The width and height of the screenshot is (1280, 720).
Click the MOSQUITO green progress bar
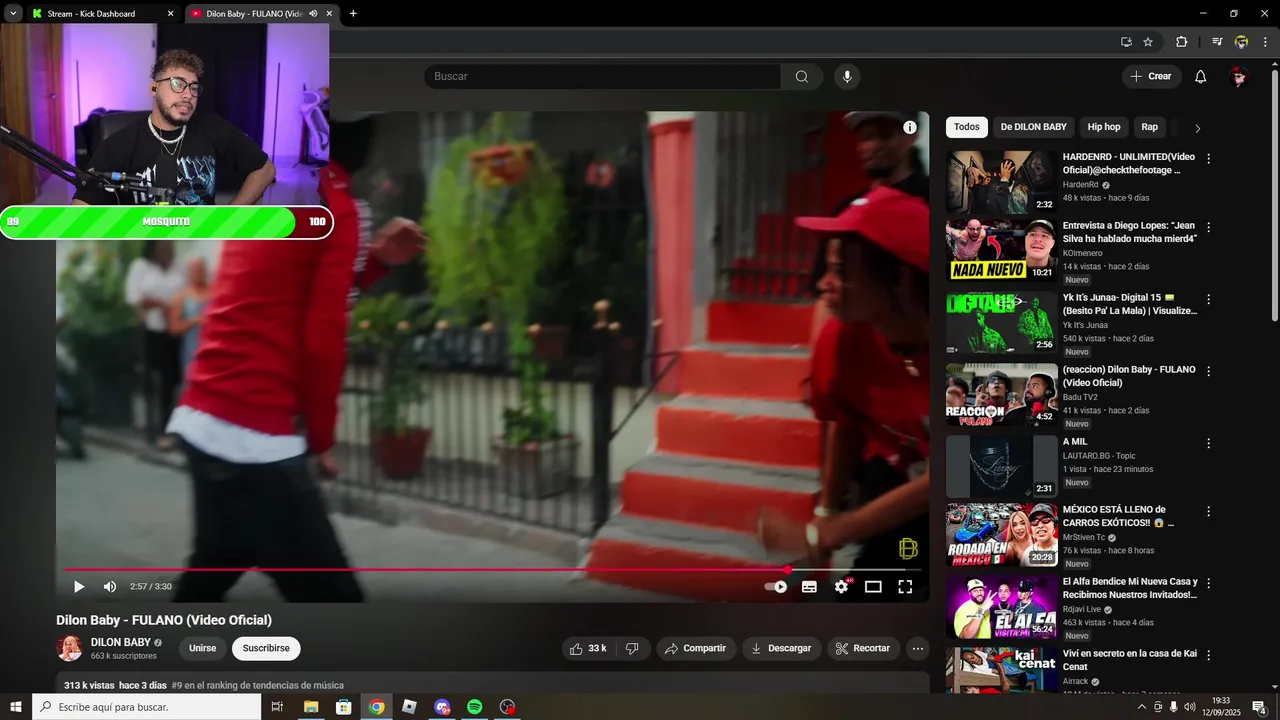pyautogui.click(x=166, y=222)
